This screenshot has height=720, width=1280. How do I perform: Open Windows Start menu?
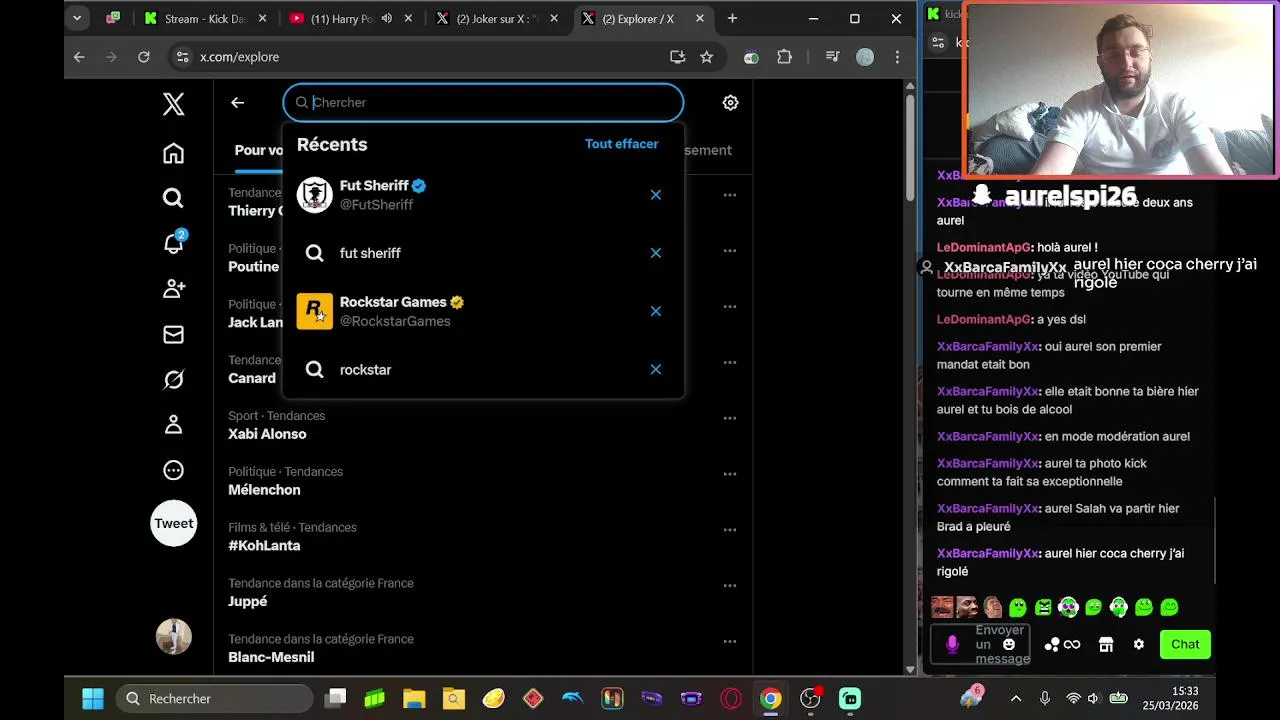pos(93,698)
